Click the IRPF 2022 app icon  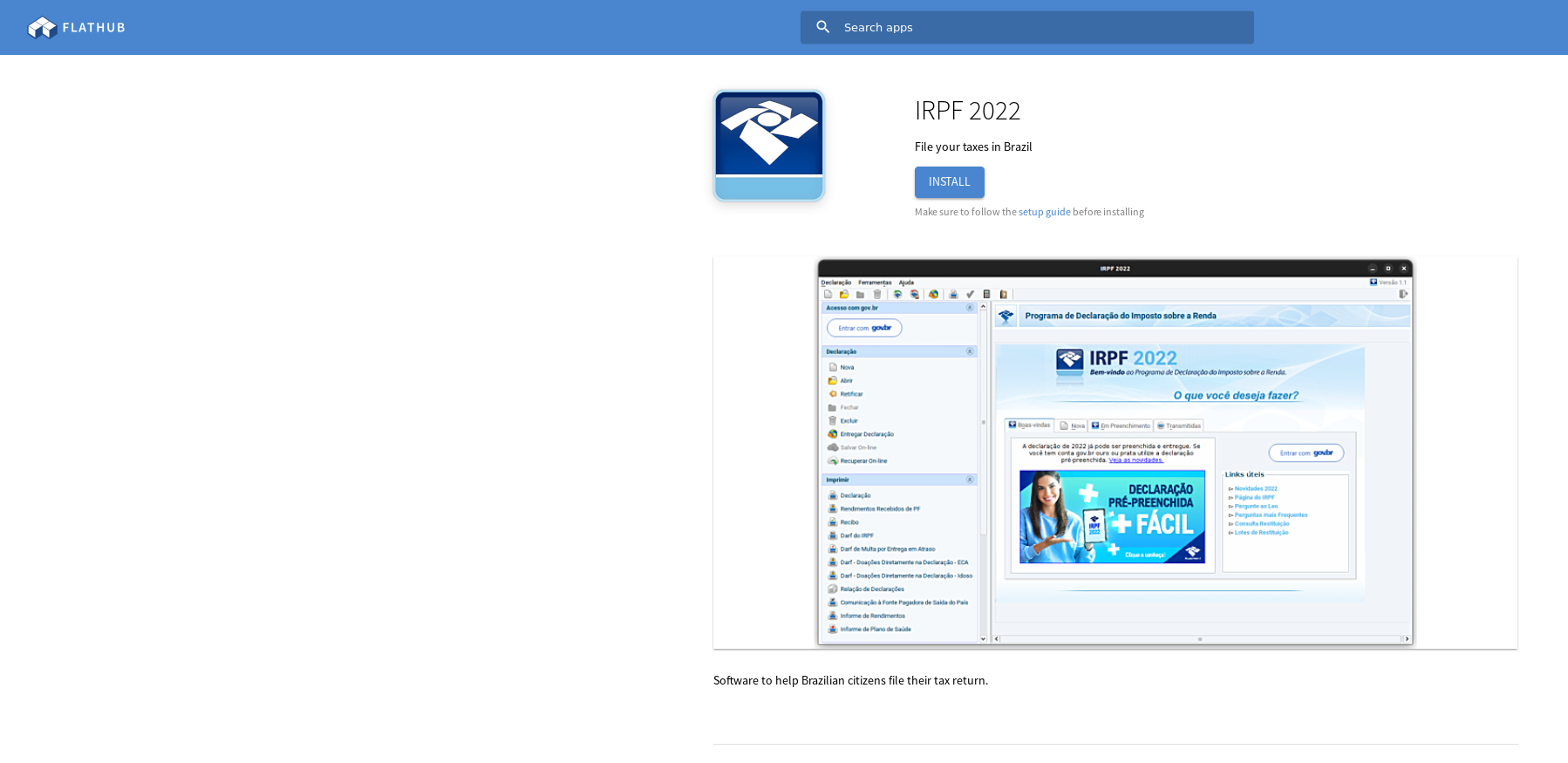pyautogui.click(x=768, y=146)
